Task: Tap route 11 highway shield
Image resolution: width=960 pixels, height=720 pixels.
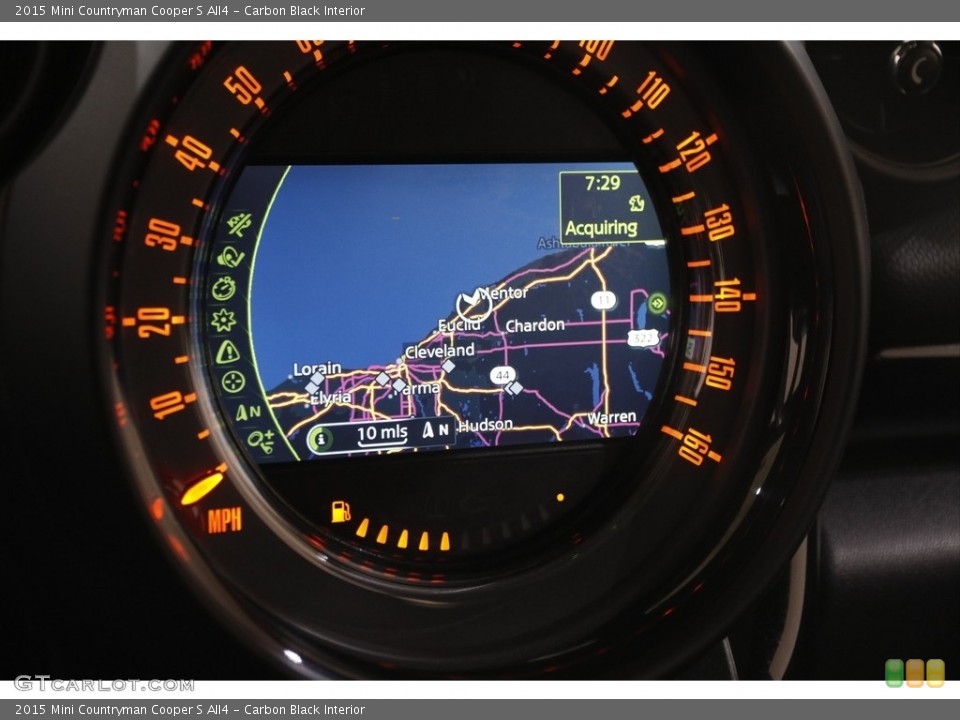Action: (604, 300)
